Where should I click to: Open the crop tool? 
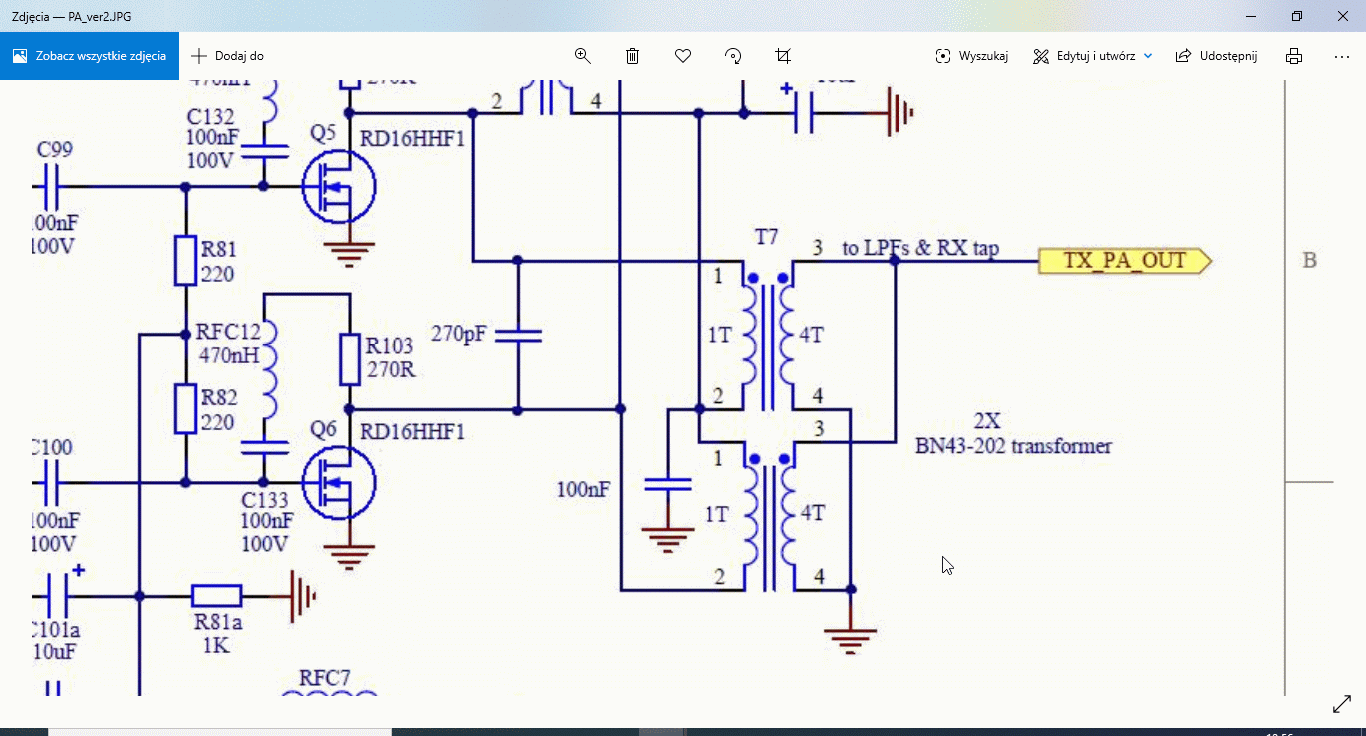click(783, 56)
